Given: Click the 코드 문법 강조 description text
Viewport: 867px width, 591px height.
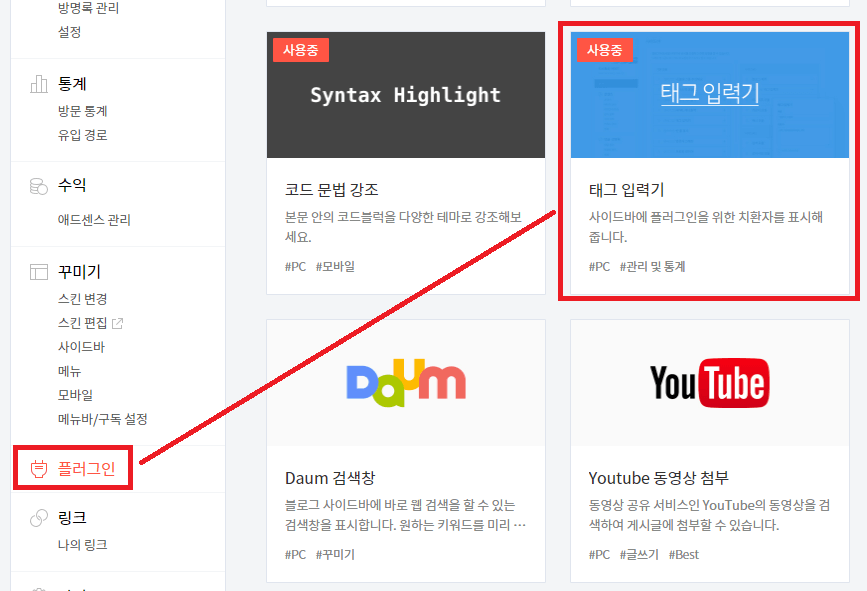Looking at the screenshot, I should [x=404, y=227].
